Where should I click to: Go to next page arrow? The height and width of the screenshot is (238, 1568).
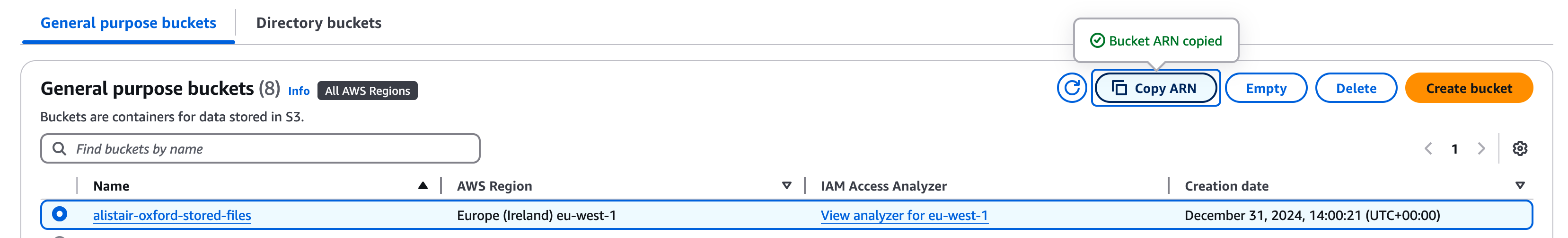[x=1481, y=148]
